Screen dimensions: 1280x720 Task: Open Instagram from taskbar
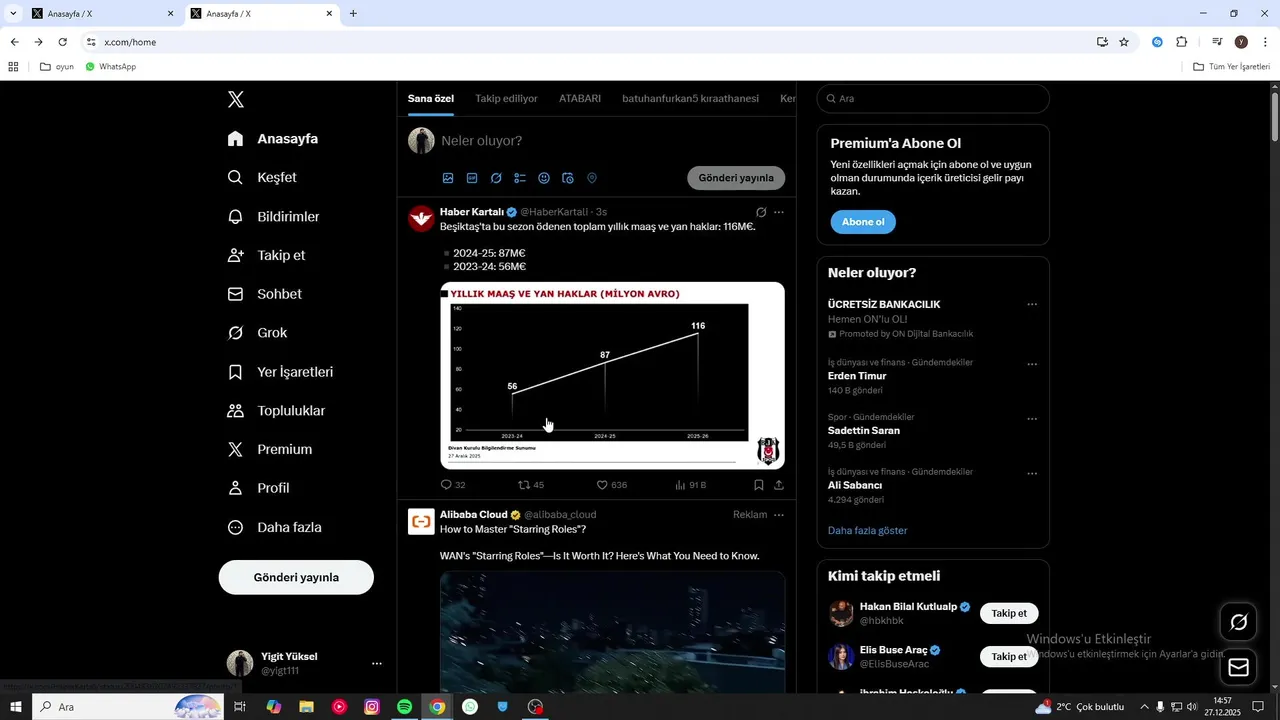(x=372, y=707)
